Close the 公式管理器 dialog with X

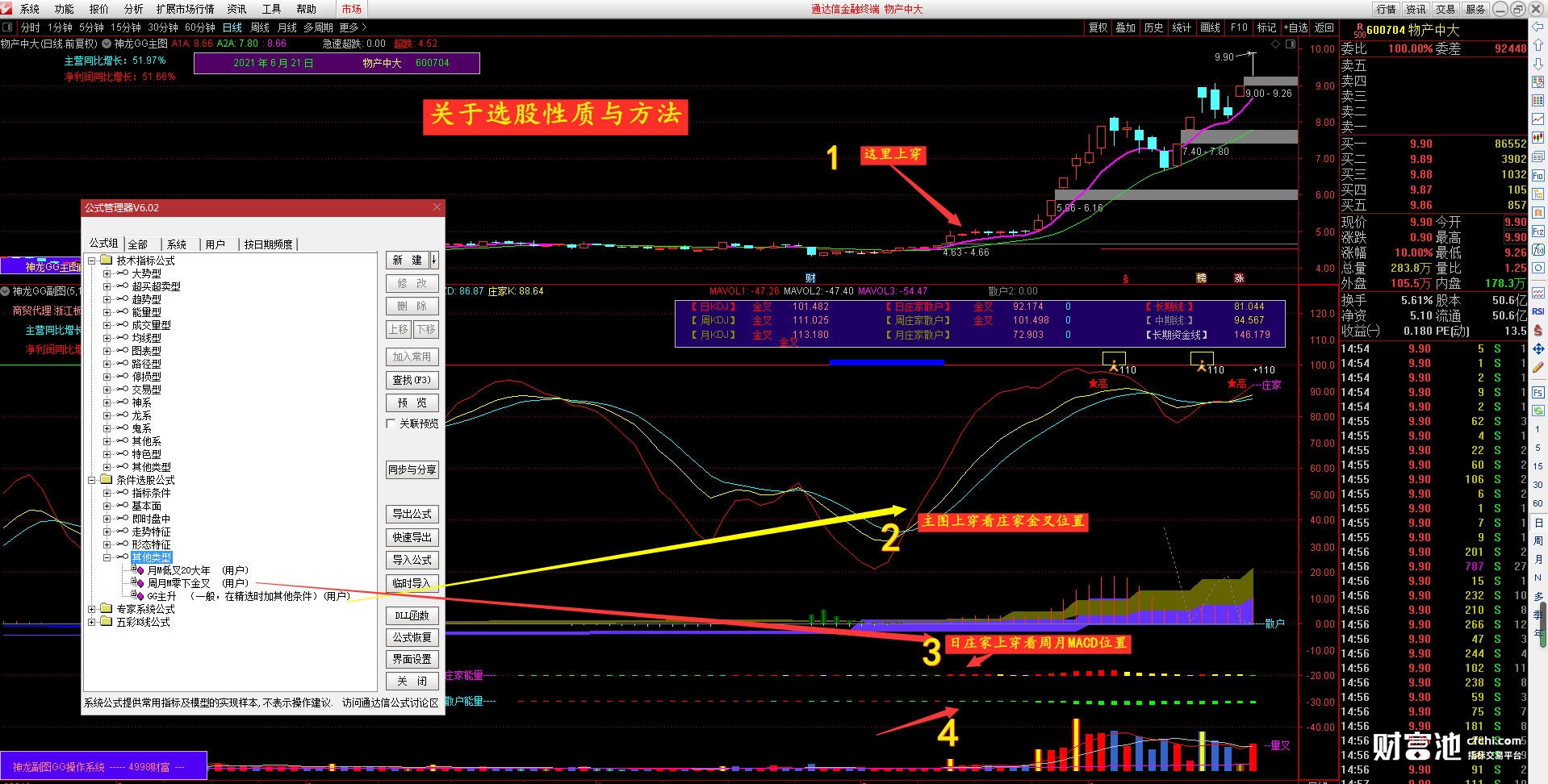(x=437, y=207)
